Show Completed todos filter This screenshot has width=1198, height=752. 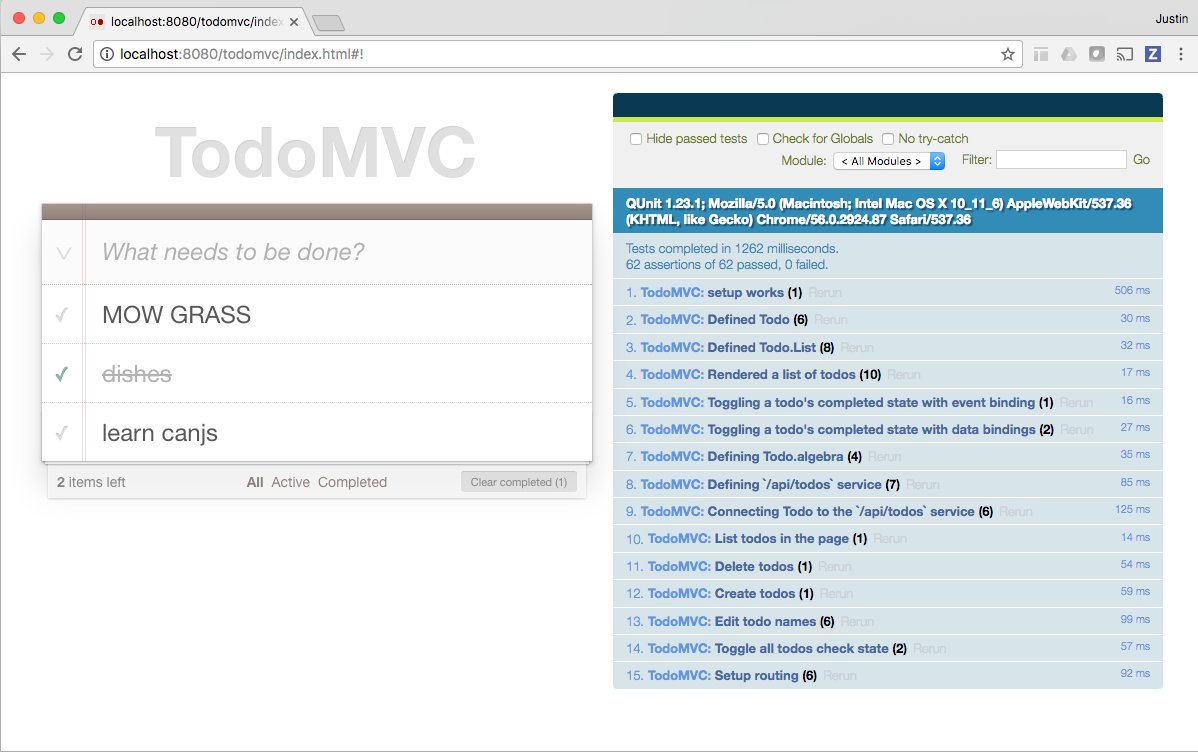352,482
